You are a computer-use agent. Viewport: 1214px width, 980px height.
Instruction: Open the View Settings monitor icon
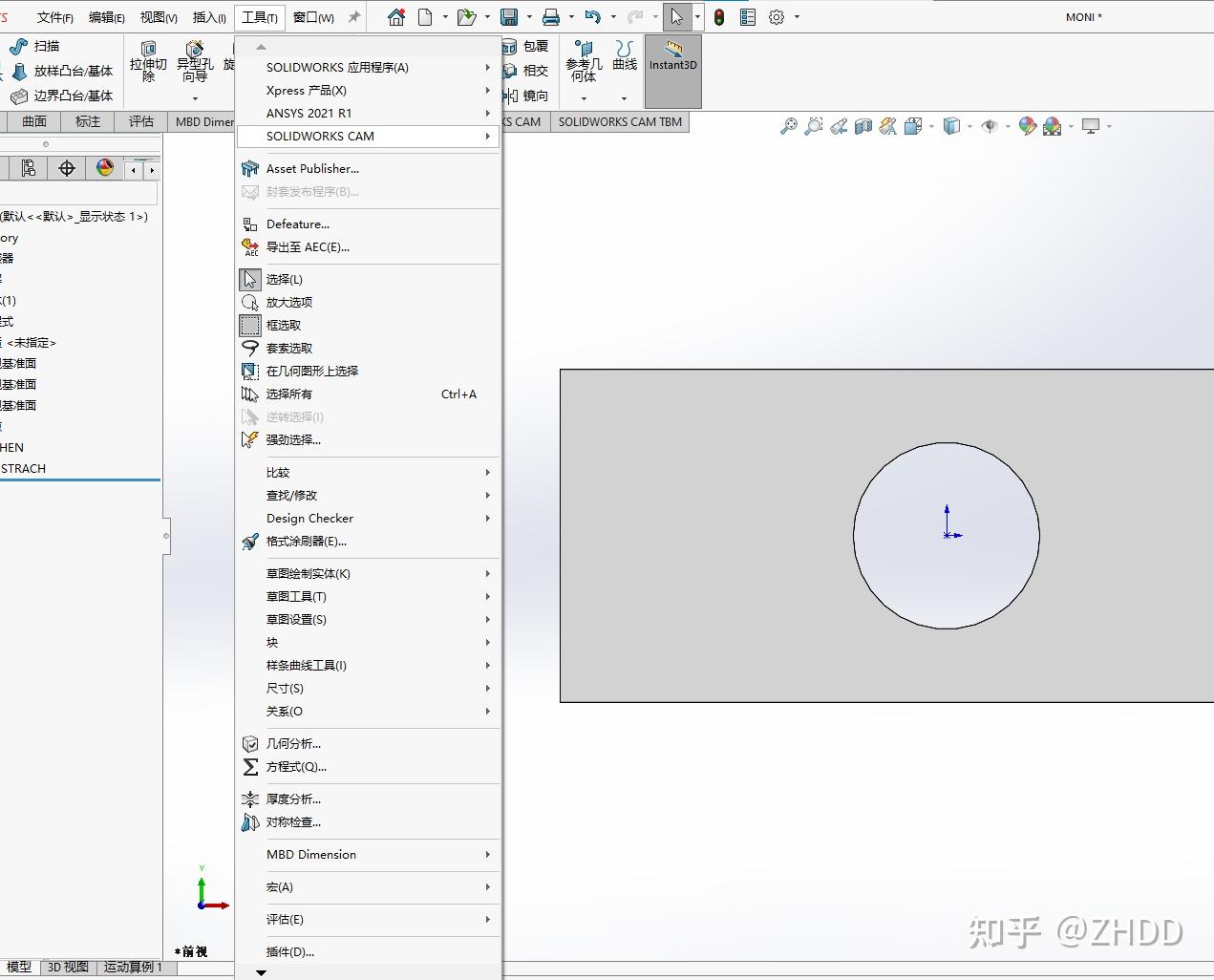pyautogui.click(x=1091, y=126)
